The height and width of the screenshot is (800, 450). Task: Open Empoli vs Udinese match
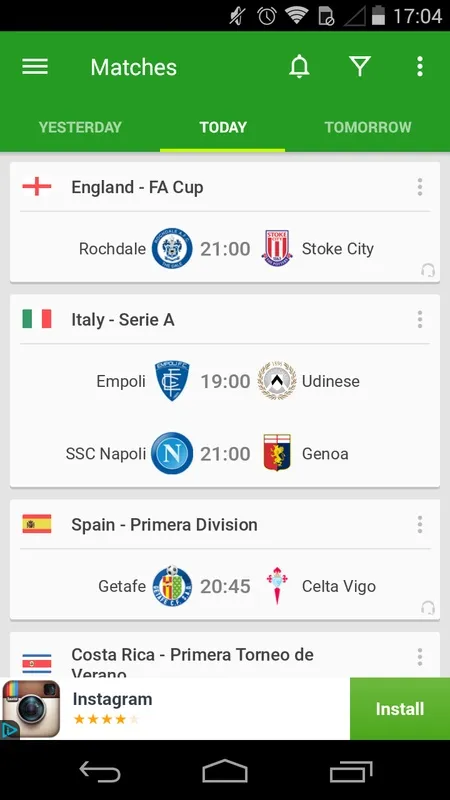coord(225,381)
